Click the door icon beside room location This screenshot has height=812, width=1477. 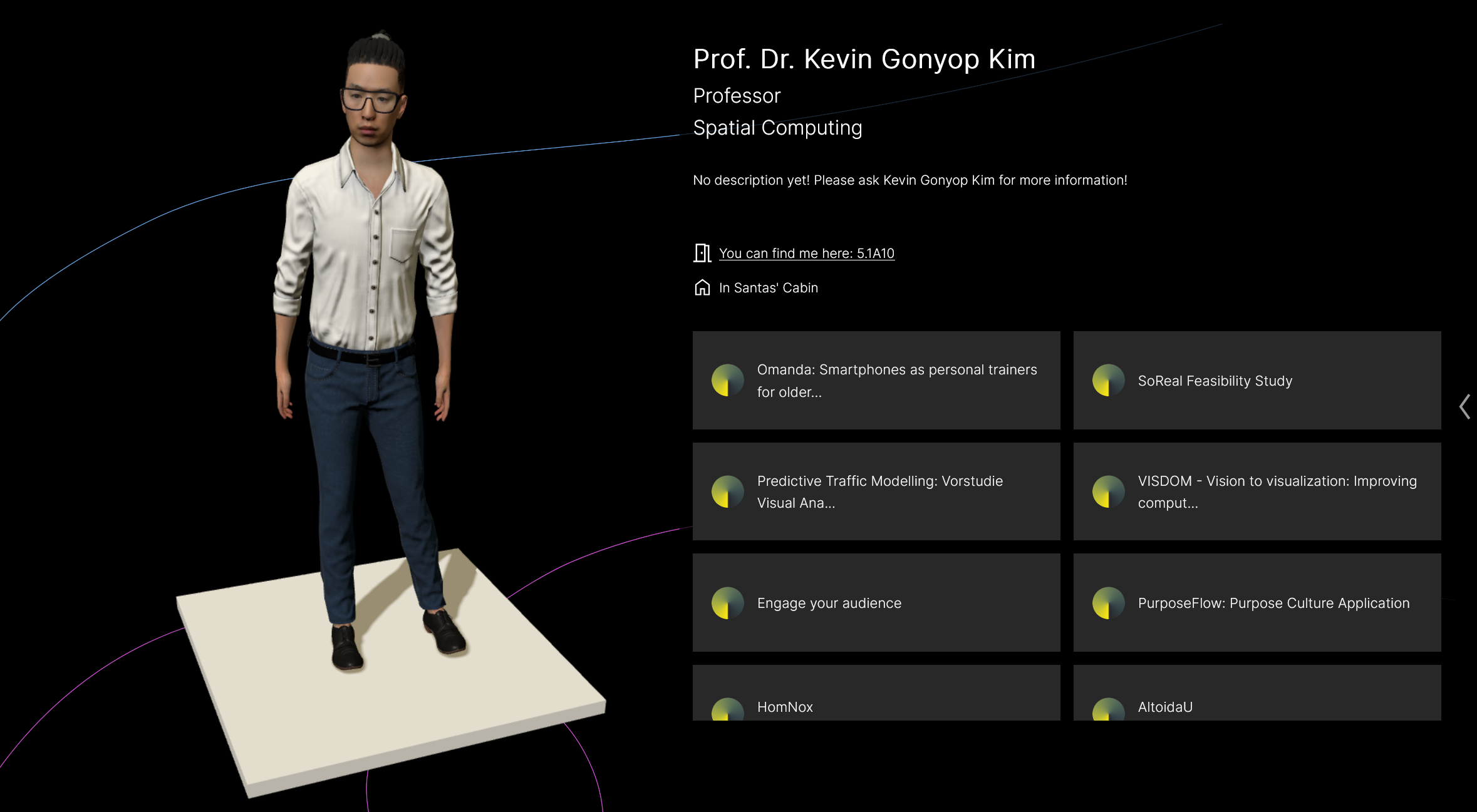[x=702, y=253]
